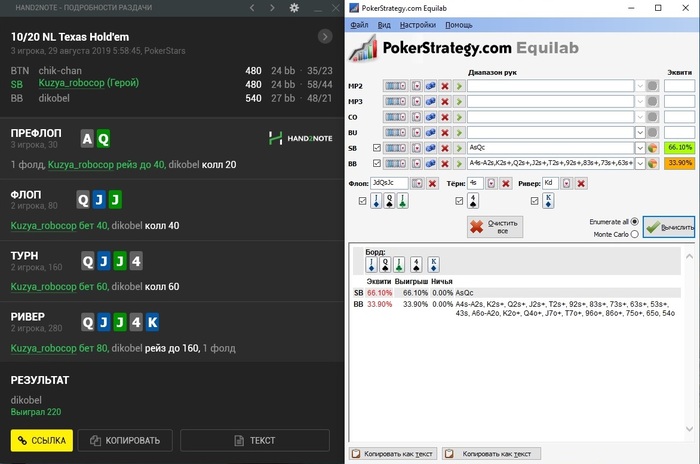The width and height of the screenshot is (700, 464).
Task: Open flop card picker icon
Action: point(417,183)
